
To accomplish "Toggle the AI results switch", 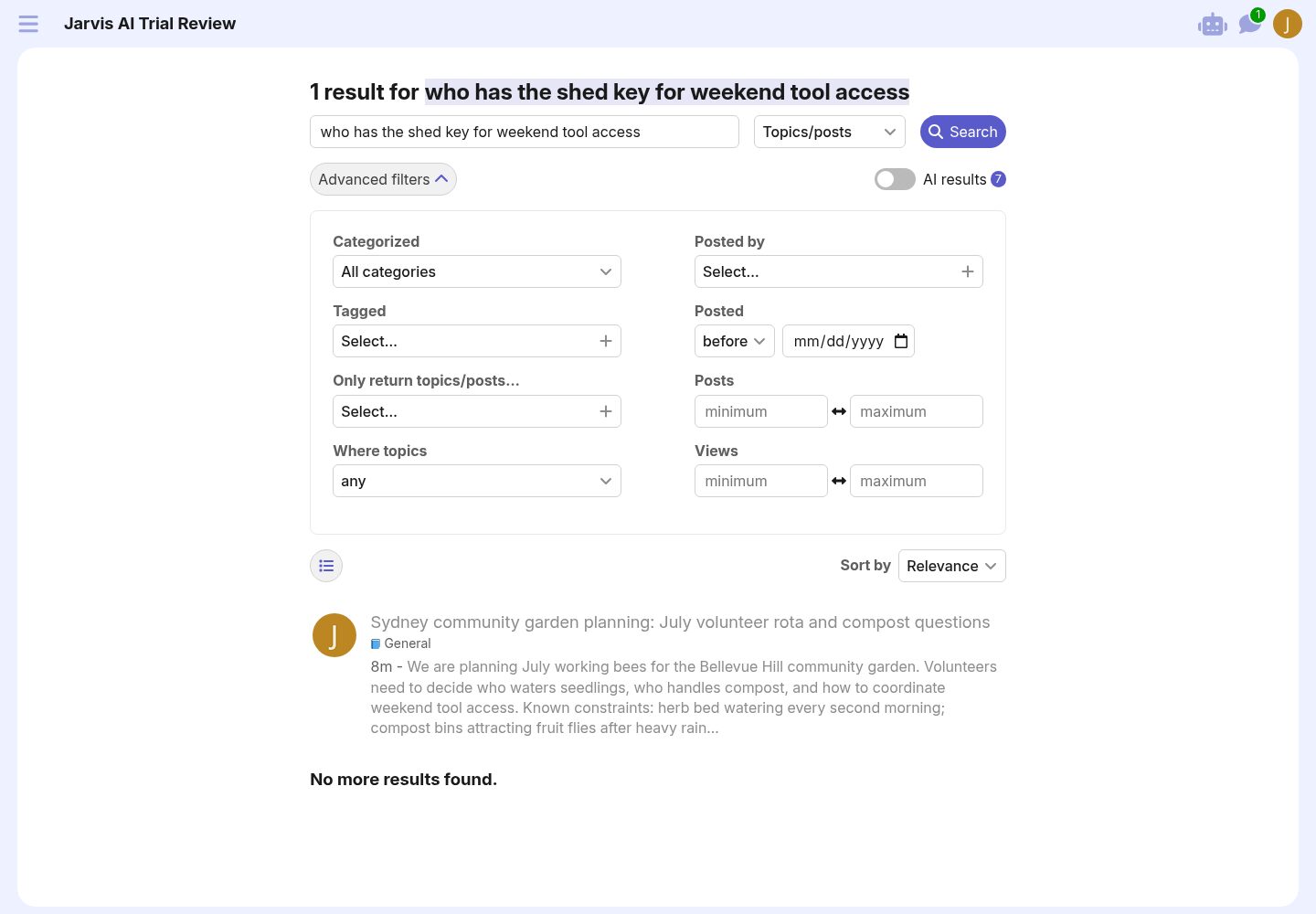I will (895, 179).
